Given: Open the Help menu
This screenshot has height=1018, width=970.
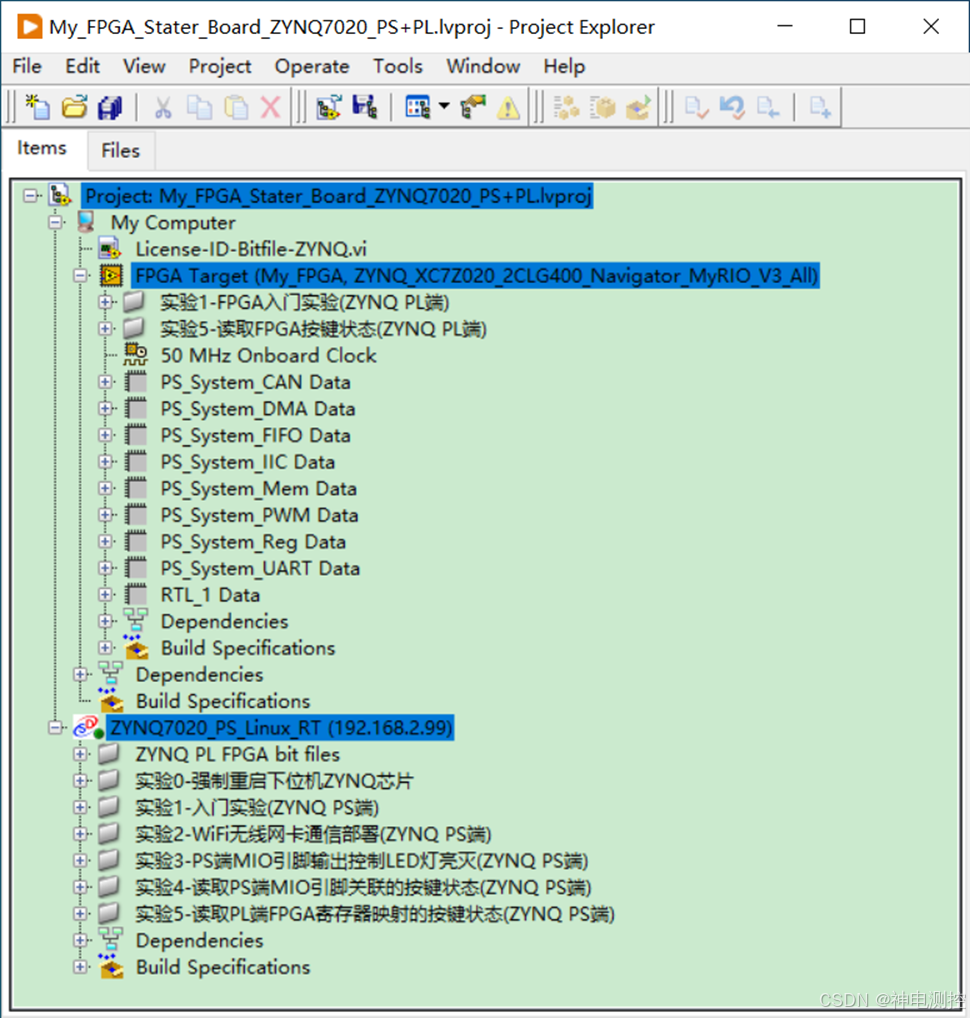Looking at the screenshot, I should click(564, 66).
